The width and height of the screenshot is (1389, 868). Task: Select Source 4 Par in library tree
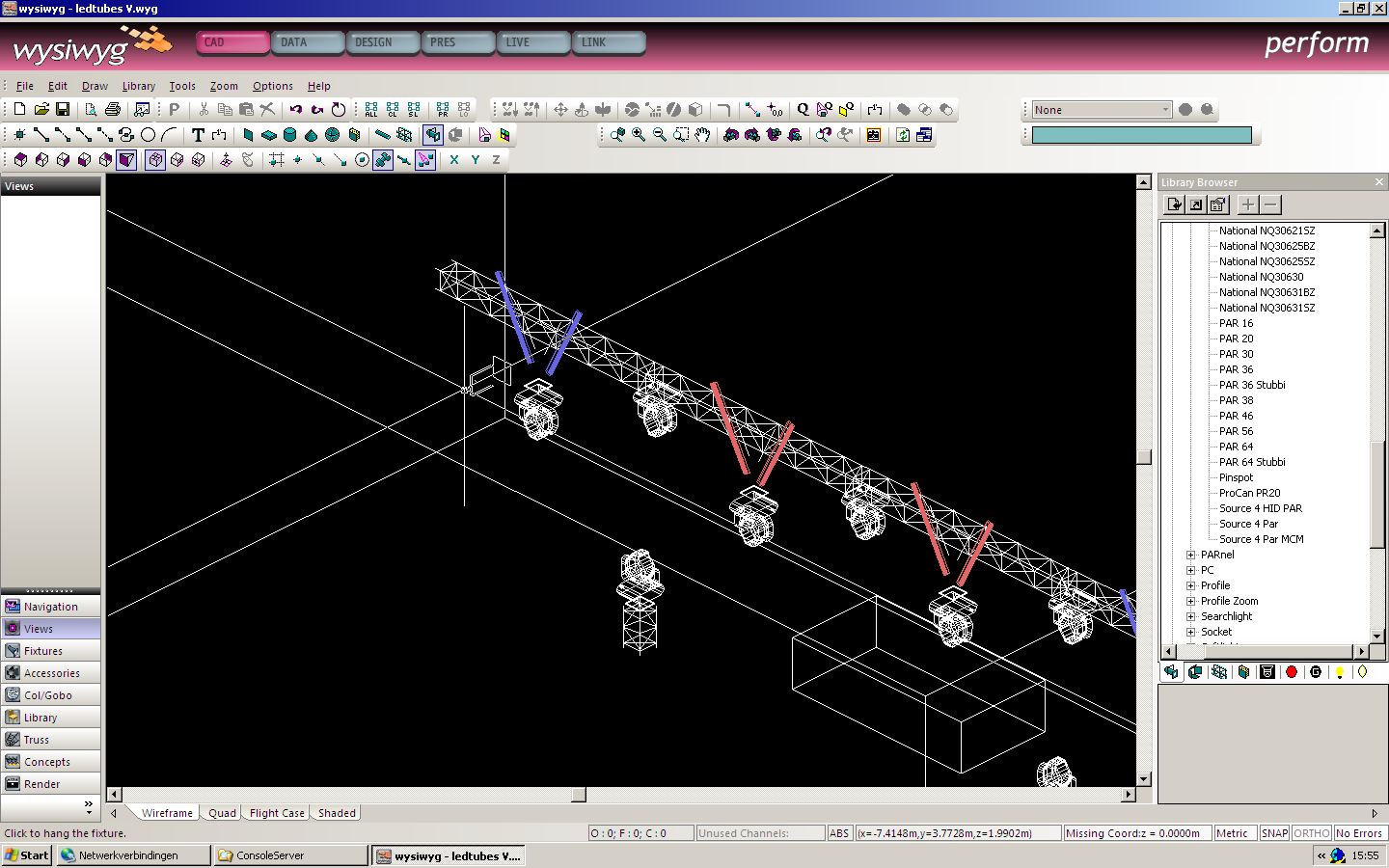coord(1248,524)
